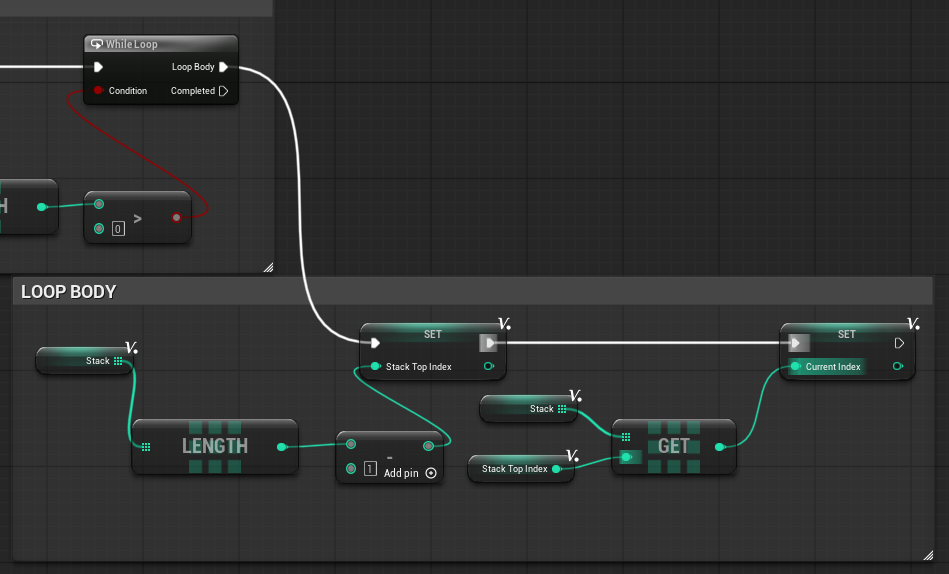Click the subtract node output pin

click(x=429, y=446)
